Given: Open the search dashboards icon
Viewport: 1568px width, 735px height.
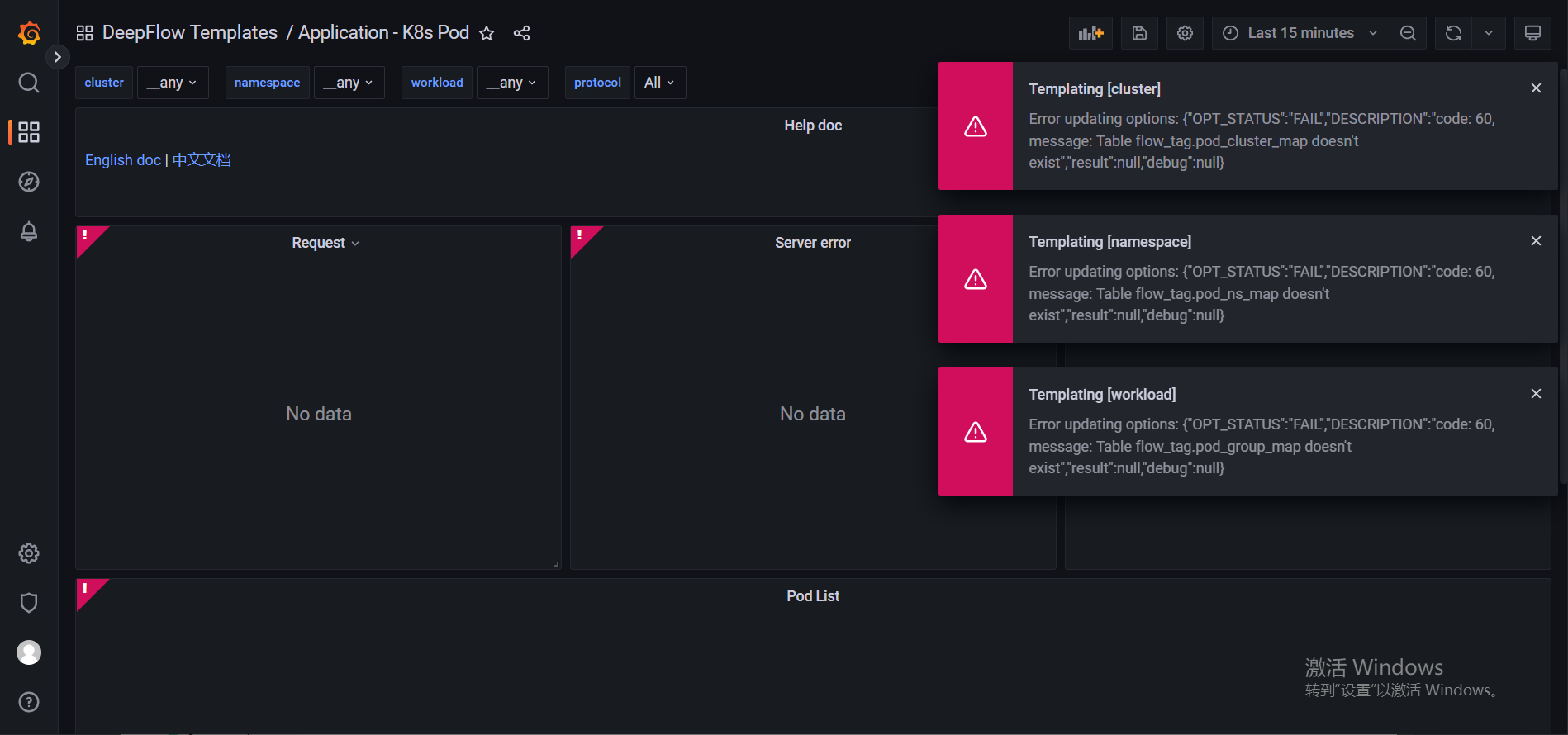Looking at the screenshot, I should point(29,83).
